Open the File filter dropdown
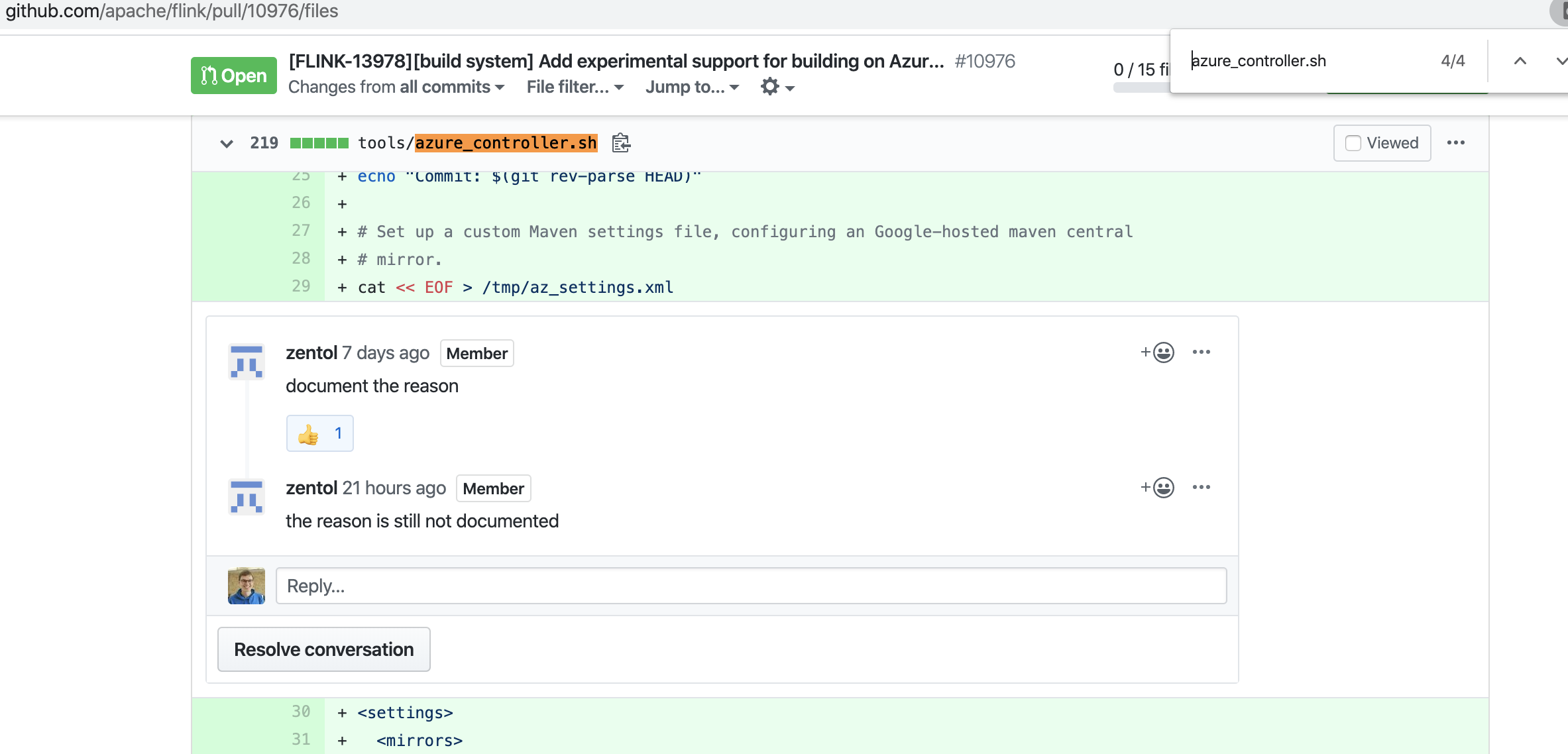Image resolution: width=1568 pixels, height=754 pixels. tap(575, 87)
